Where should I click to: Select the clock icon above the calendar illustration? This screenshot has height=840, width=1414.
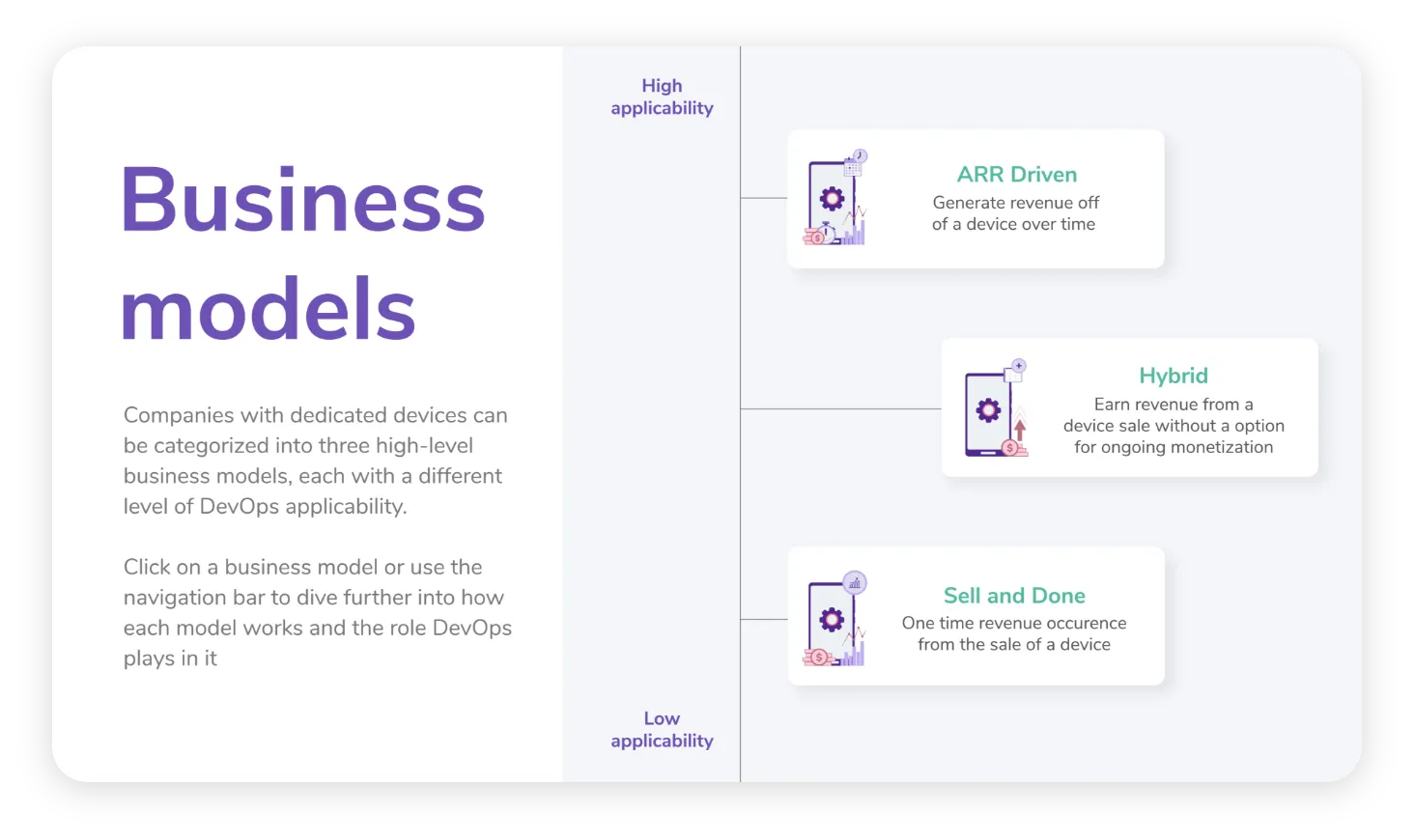coord(860,154)
